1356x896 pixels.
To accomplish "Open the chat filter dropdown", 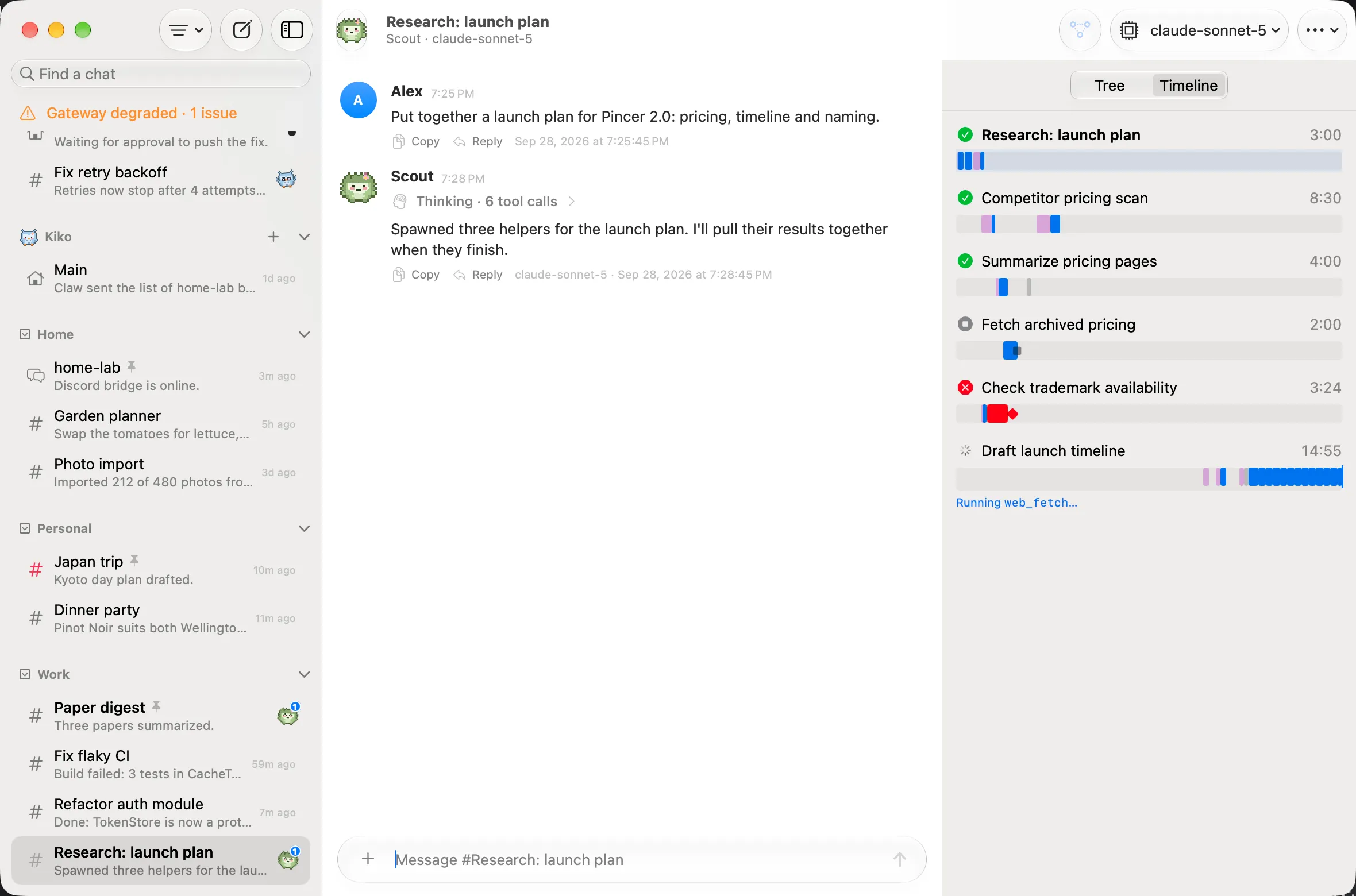I will pos(186,30).
